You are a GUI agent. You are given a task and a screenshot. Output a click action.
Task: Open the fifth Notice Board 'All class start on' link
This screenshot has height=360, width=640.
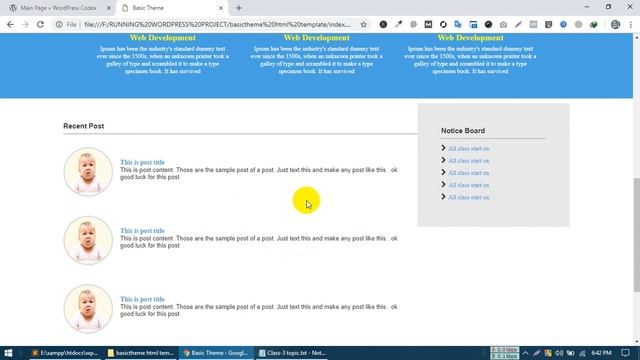[469, 198]
